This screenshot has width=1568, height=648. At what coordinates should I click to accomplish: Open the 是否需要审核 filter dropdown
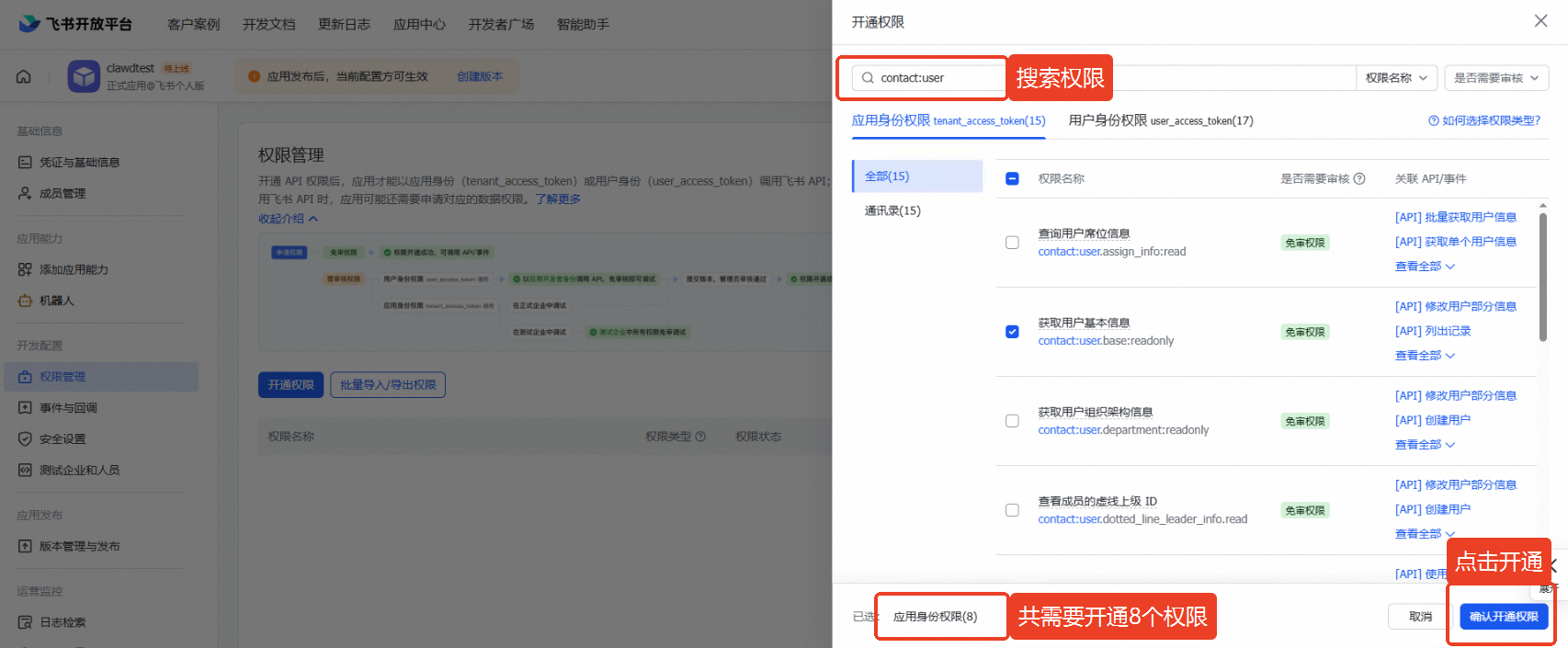coord(1496,78)
